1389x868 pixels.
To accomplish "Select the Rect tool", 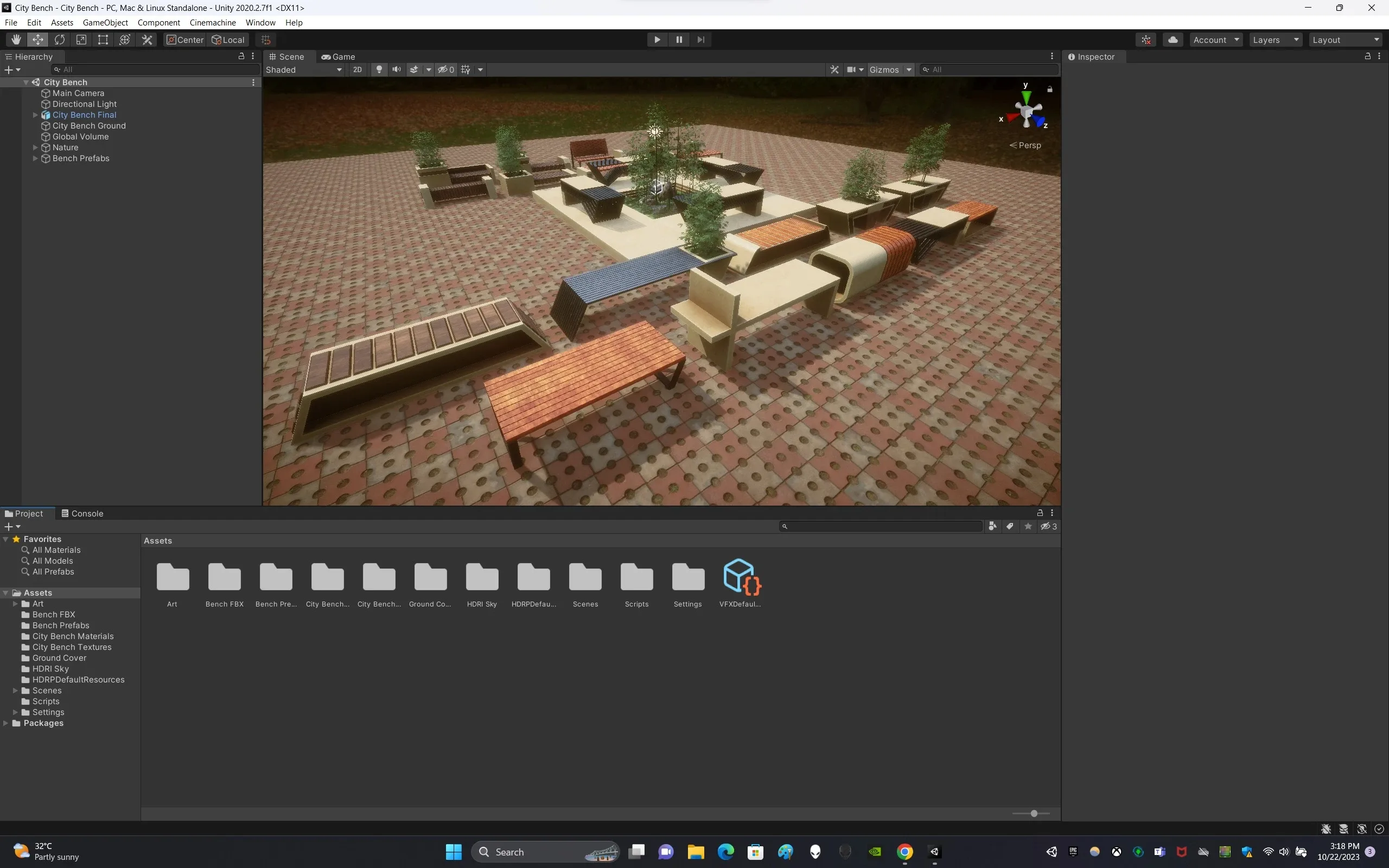I will (x=103, y=40).
